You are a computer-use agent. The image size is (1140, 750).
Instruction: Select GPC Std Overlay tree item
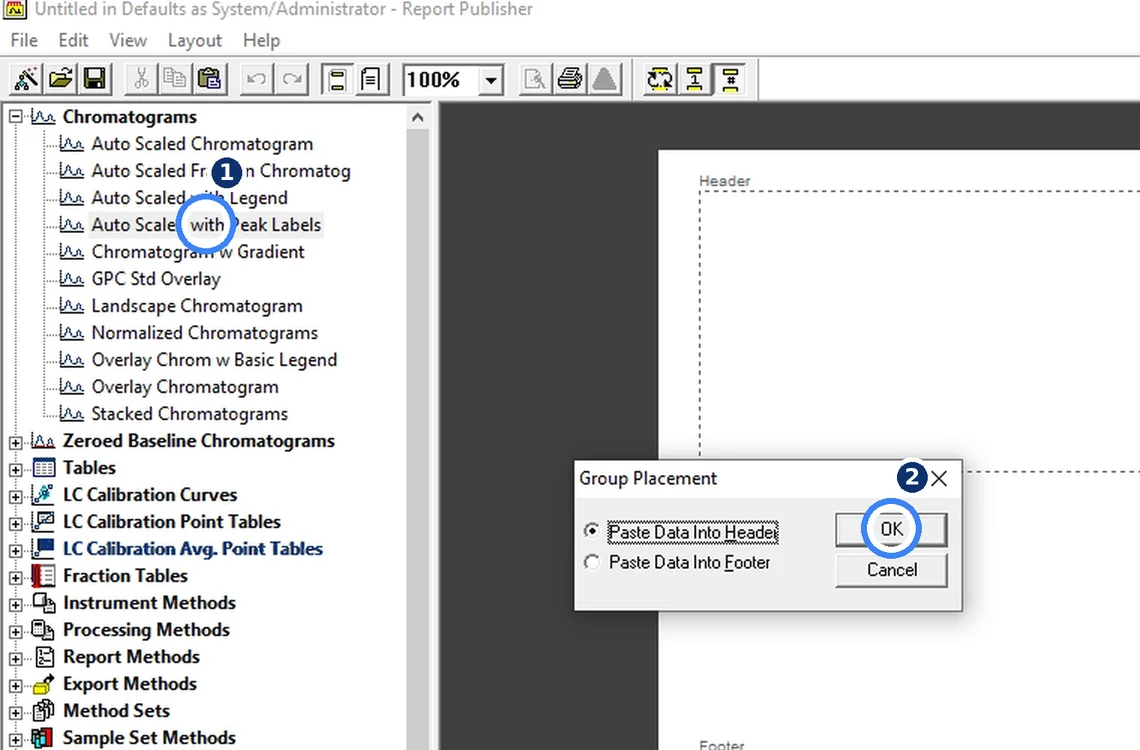[156, 278]
